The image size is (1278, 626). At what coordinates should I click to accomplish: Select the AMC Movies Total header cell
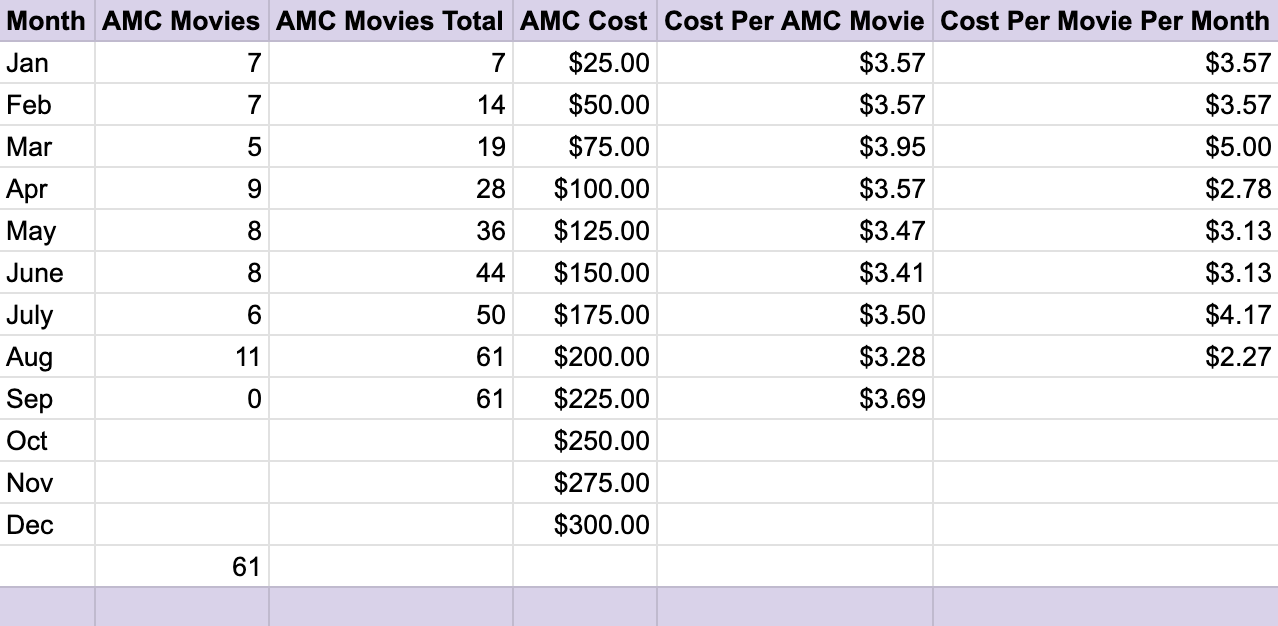click(390, 20)
